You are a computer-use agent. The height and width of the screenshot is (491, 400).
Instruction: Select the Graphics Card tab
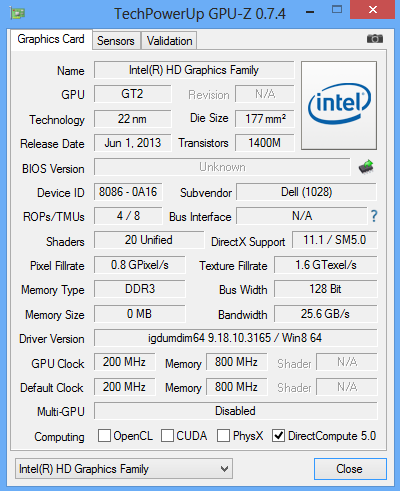(x=51, y=39)
